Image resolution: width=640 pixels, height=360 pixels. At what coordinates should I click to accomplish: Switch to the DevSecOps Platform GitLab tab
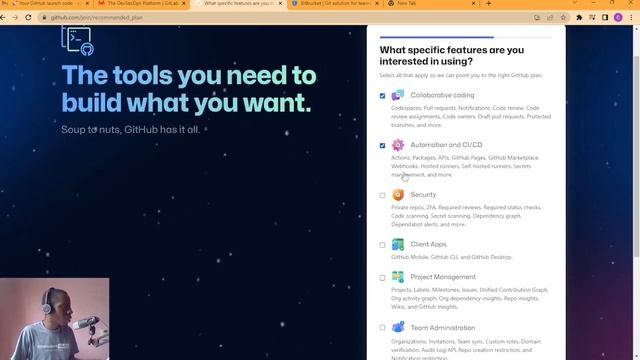(x=141, y=4)
